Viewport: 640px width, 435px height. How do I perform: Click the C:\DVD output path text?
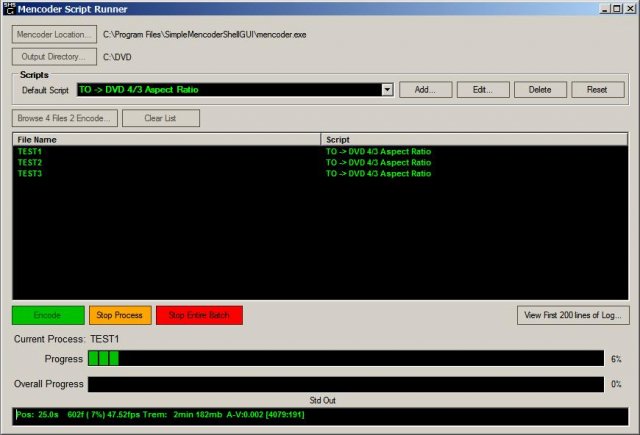(117, 57)
